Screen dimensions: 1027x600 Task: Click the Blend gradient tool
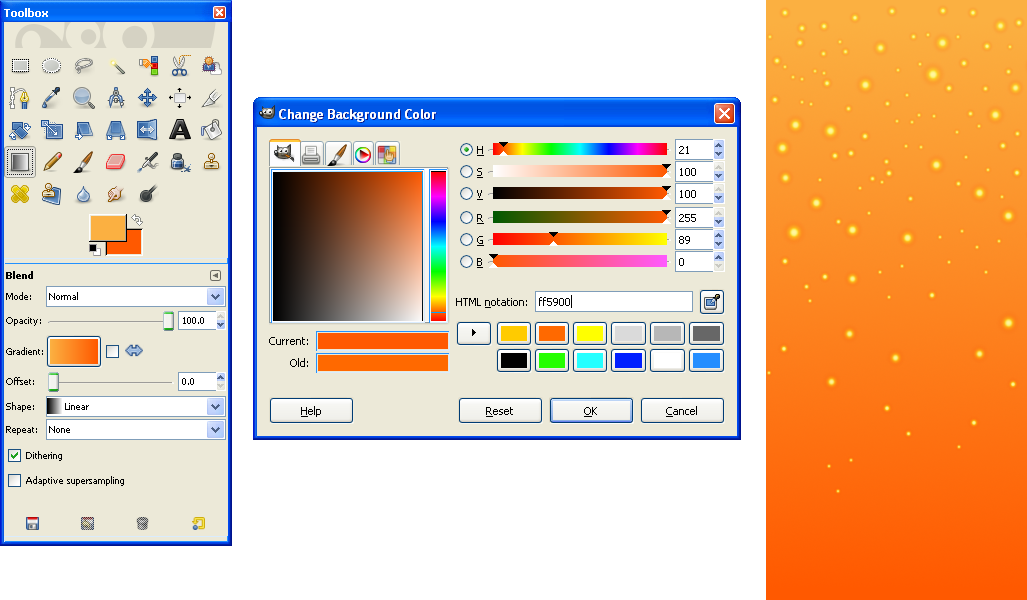coord(20,162)
